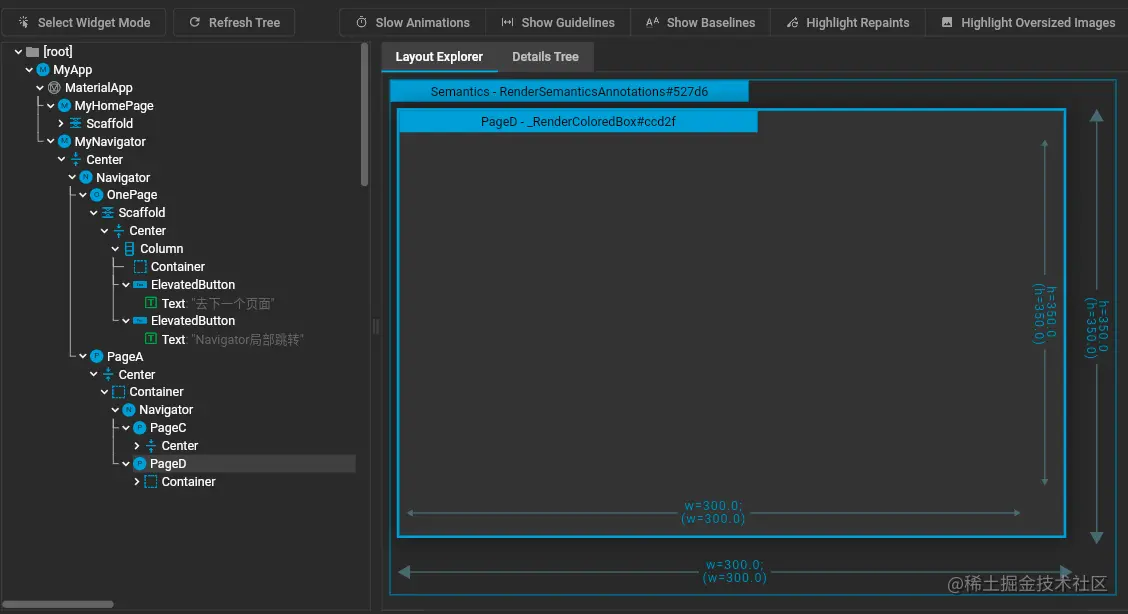Screen dimensions: 1128x614
Task: Click the splitter handle between panels
Action: pyautogui.click(x=376, y=327)
